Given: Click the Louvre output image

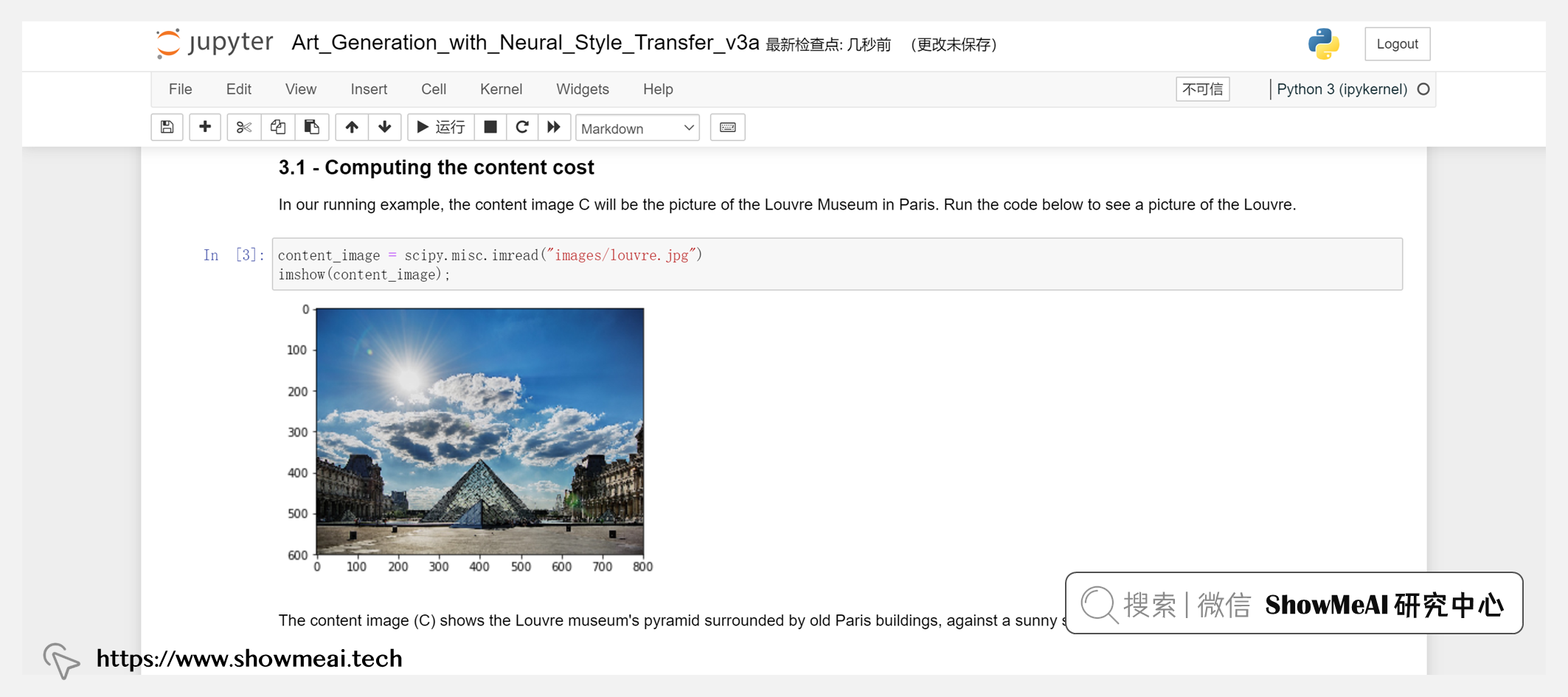Looking at the screenshot, I should [479, 431].
